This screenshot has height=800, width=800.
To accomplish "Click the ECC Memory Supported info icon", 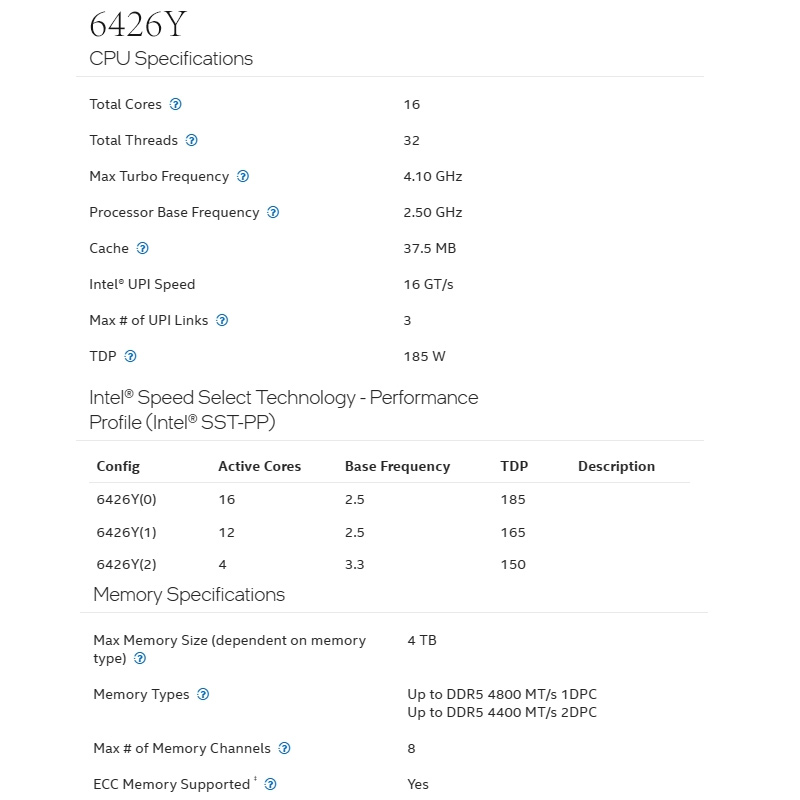I will tap(270, 785).
